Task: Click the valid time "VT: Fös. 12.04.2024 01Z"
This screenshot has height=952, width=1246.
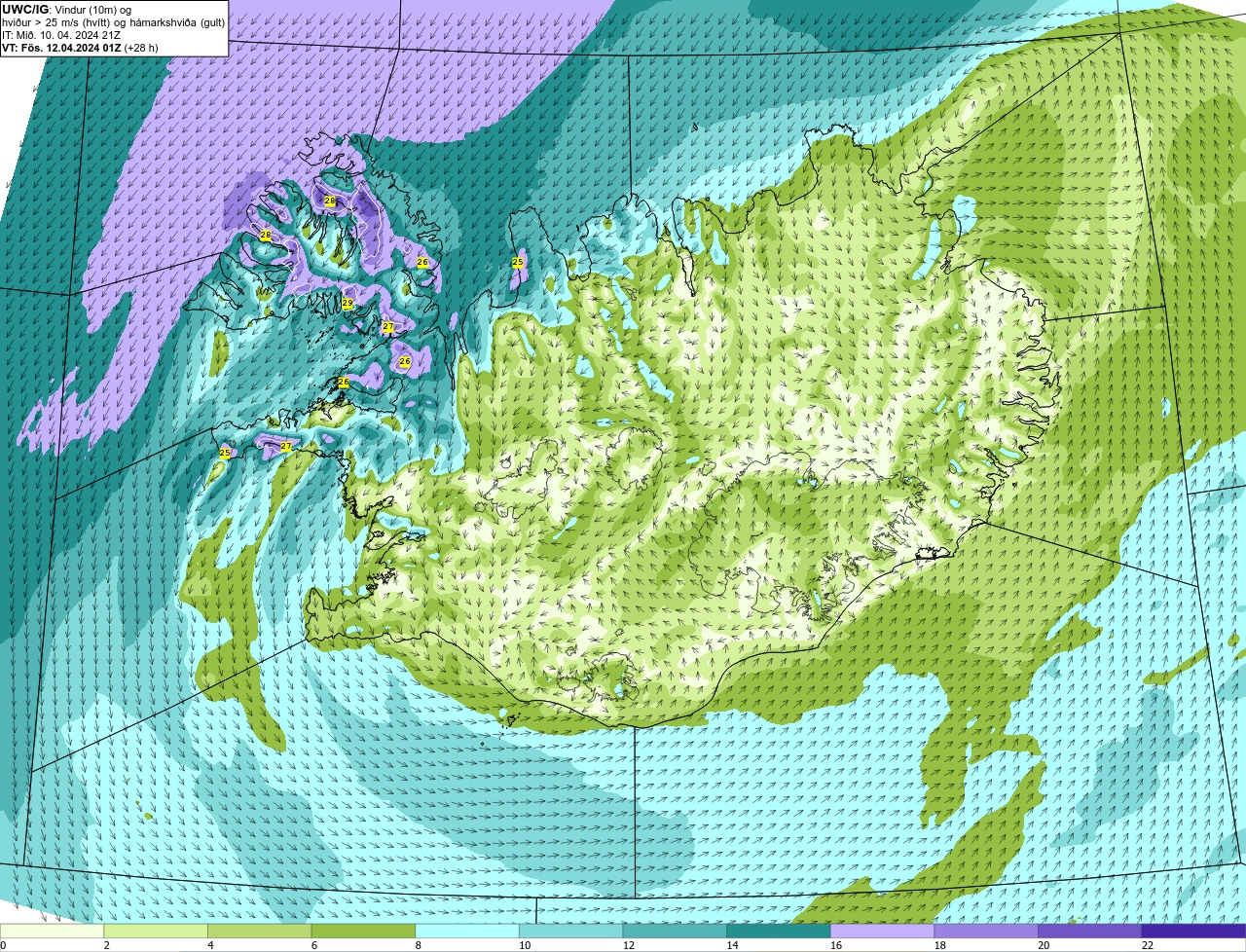Action: tap(61, 48)
